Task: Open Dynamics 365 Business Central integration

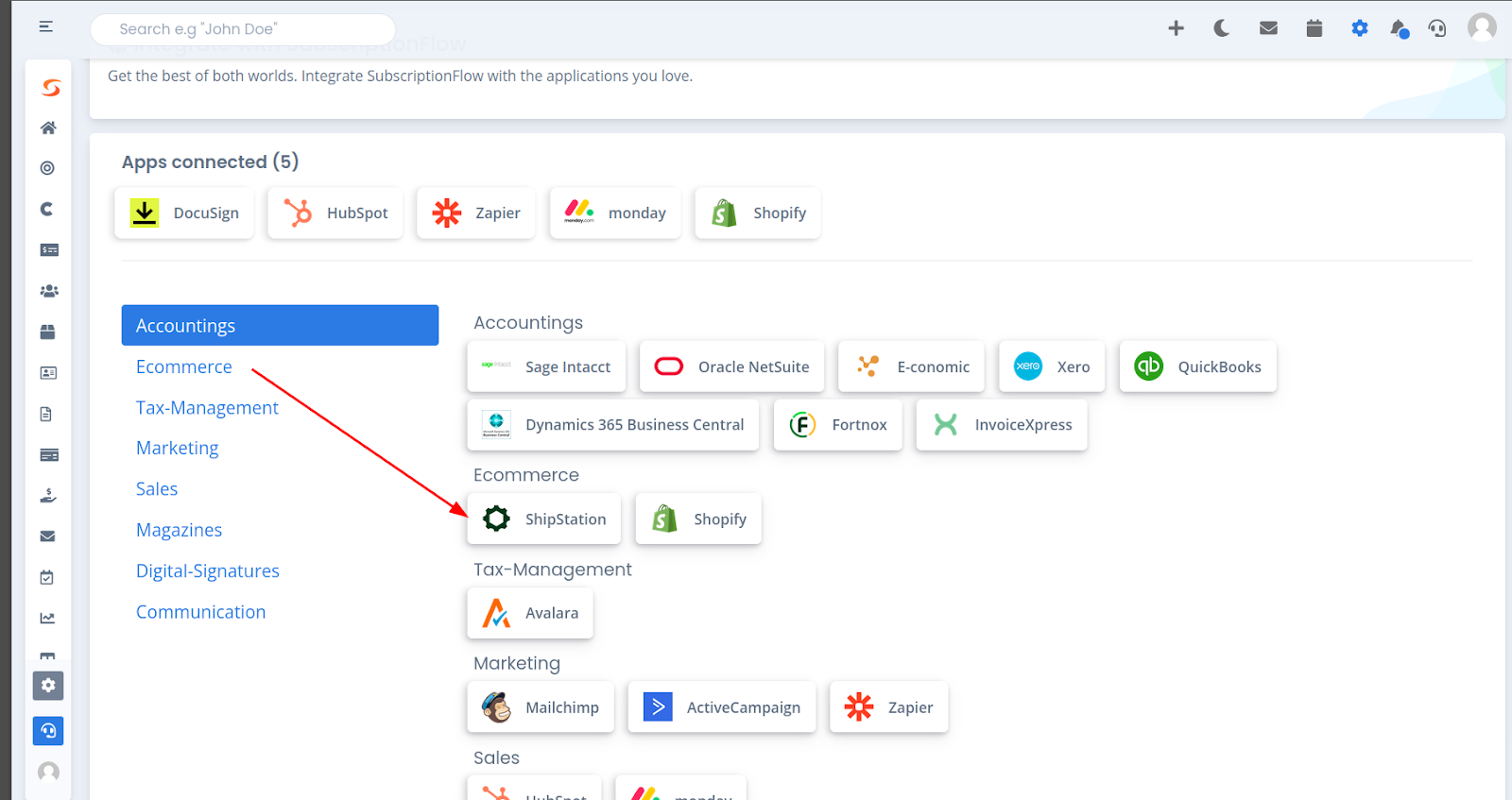Action: (613, 425)
